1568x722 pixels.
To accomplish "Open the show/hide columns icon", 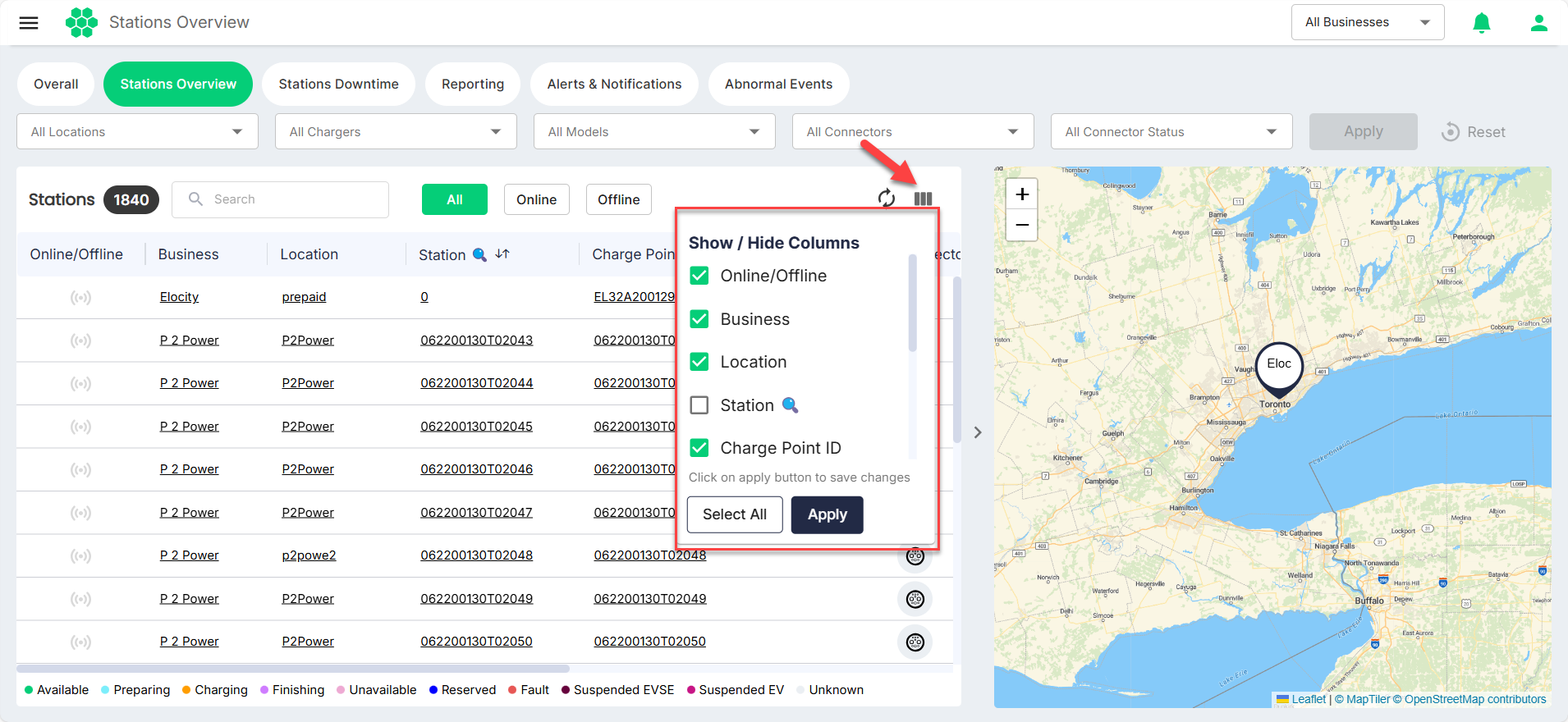I will click(x=923, y=199).
